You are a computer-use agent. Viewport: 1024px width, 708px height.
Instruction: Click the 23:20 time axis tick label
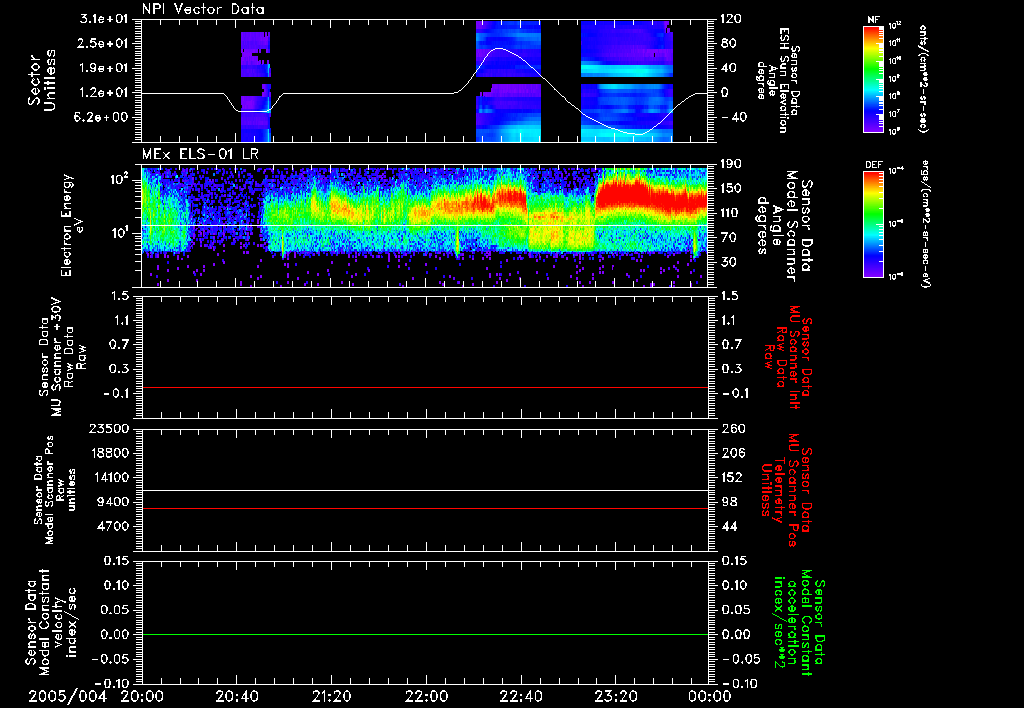coord(616,695)
